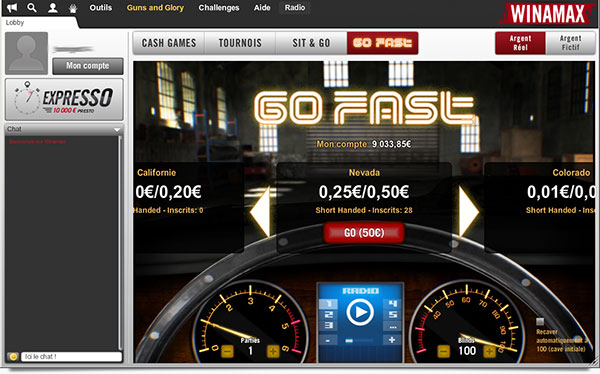Open the Radio menu
600x374 pixels.
coord(295,8)
